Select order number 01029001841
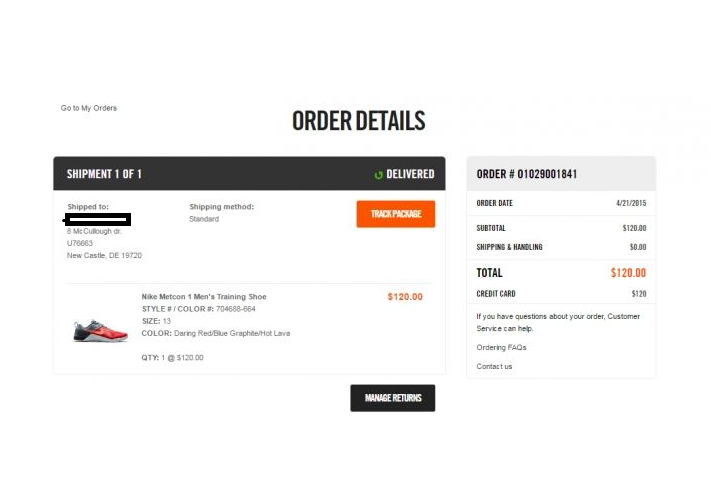The width and height of the screenshot is (711, 497). click(x=527, y=174)
